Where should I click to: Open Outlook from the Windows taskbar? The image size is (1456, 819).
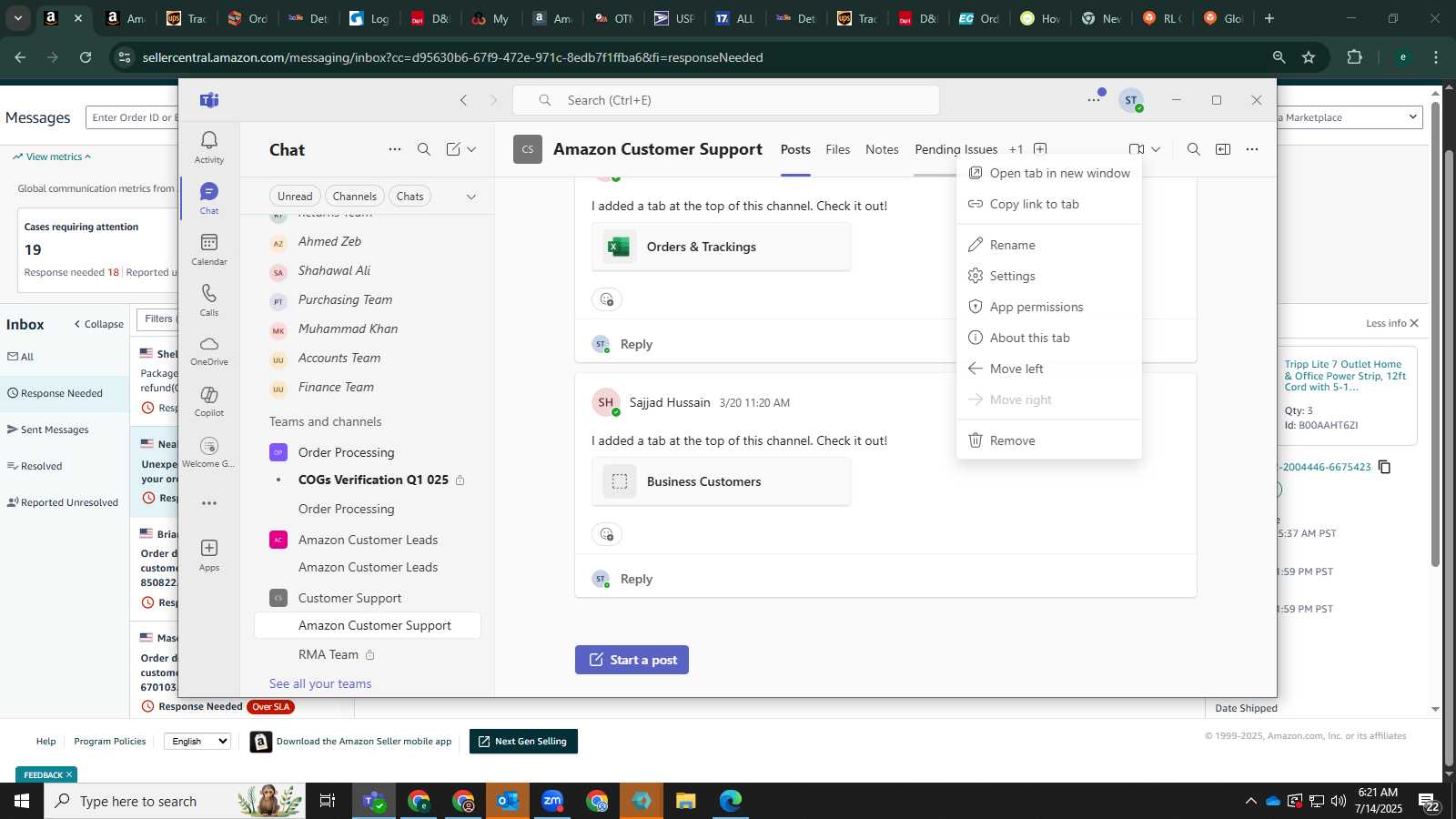(508, 801)
